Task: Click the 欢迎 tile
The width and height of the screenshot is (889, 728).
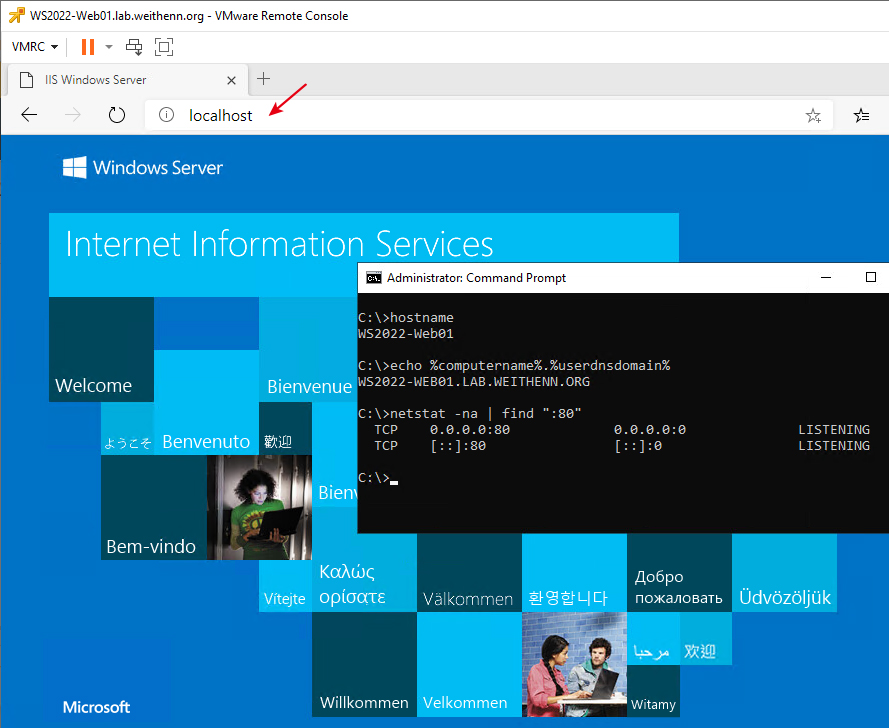Action: point(706,638)
